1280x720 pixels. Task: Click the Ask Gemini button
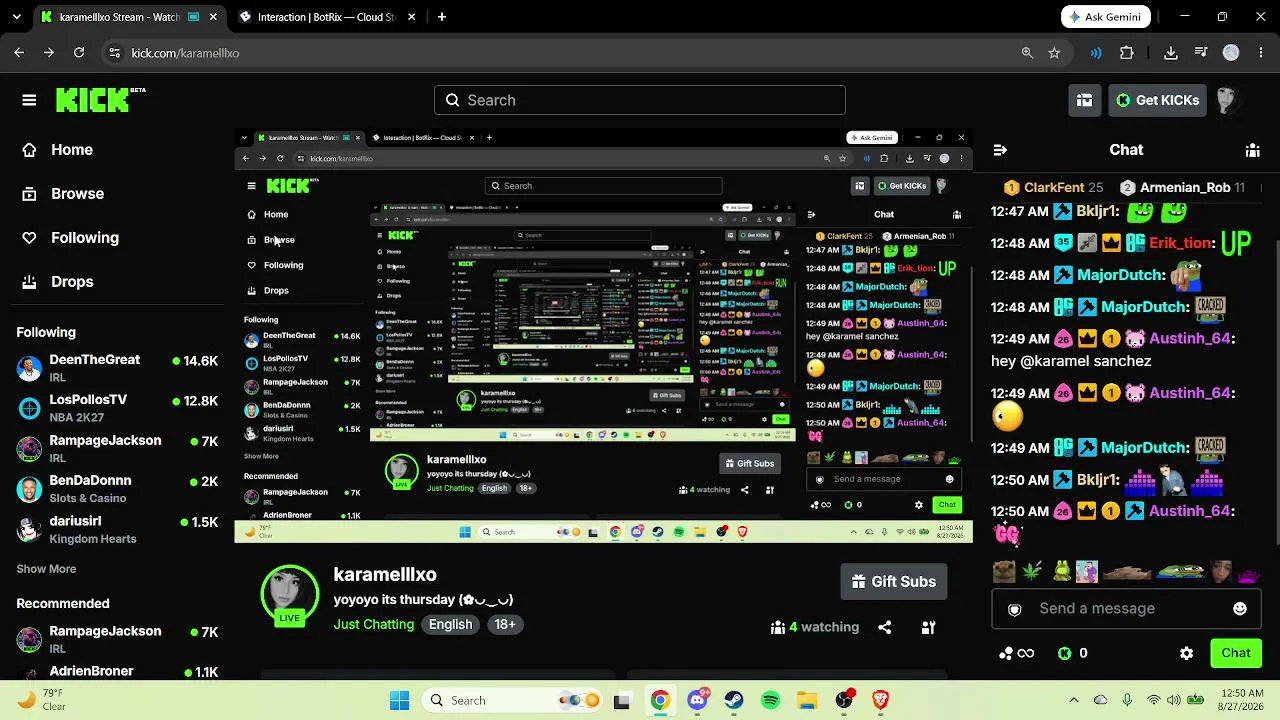tap(1106, 17)
